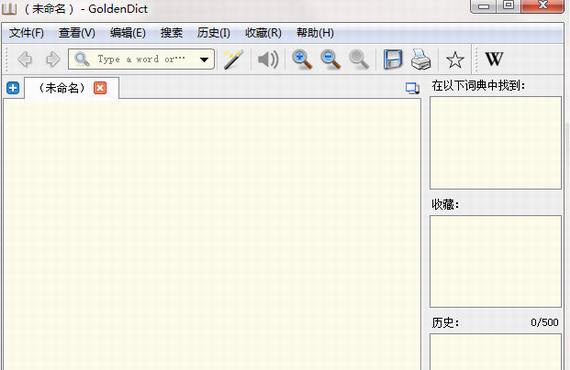This screenshot has width=570, height=370.
Task: Click the 收藏: panel label
Action: (x=445, y=204)
